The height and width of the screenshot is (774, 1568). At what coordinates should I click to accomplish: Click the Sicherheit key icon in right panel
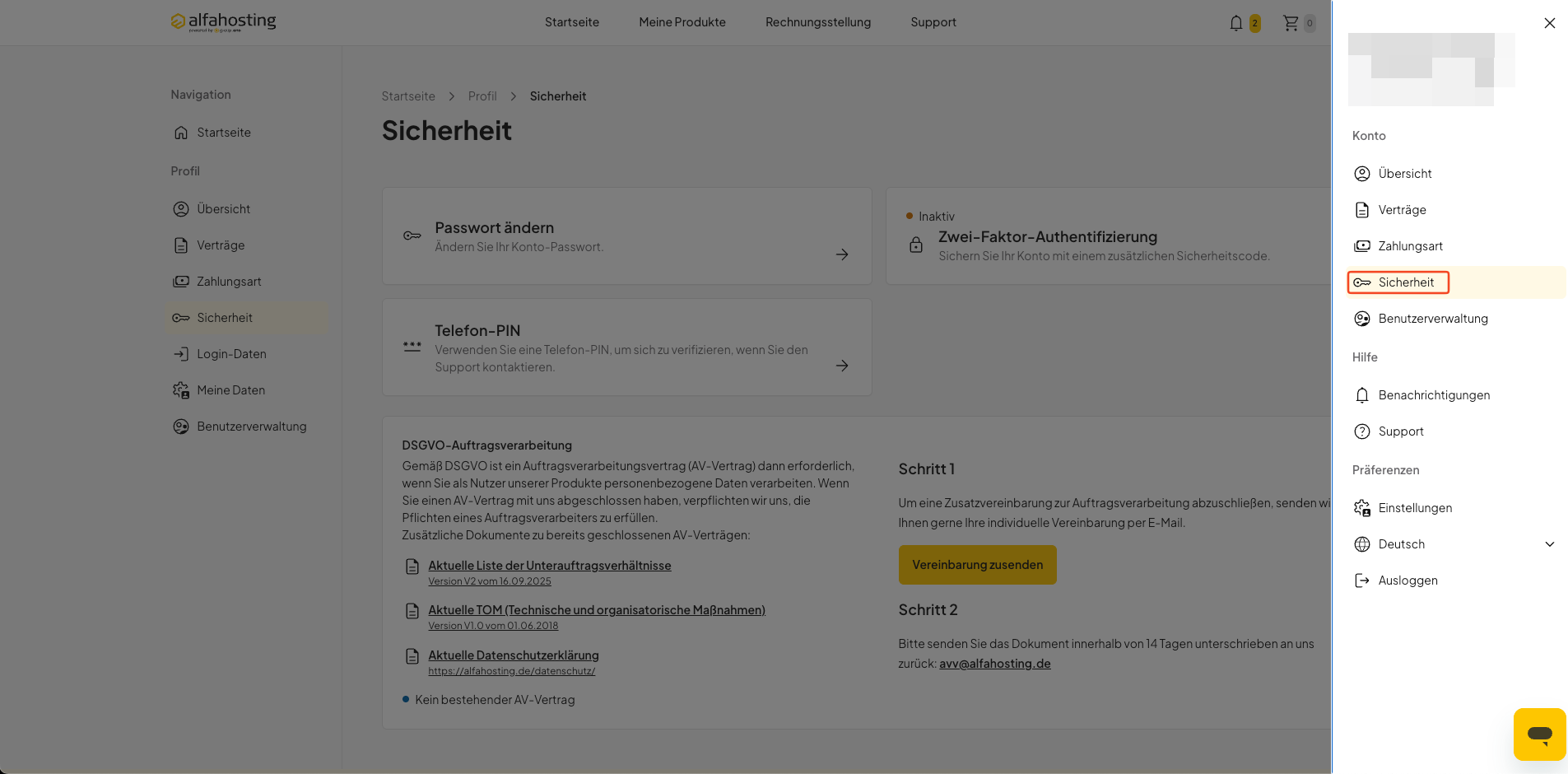point(1362,282)
